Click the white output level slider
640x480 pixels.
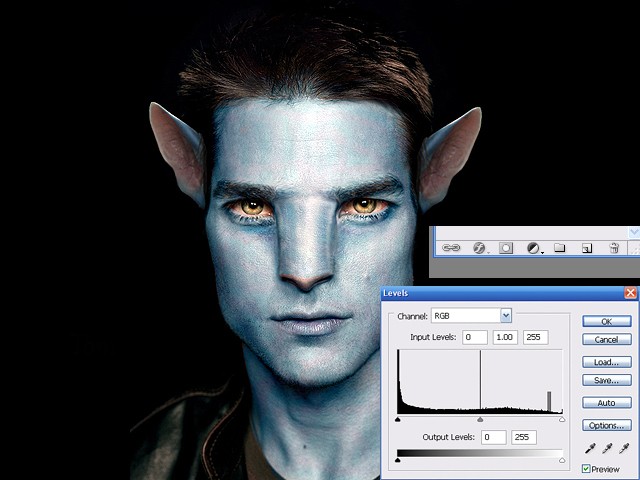562,460
